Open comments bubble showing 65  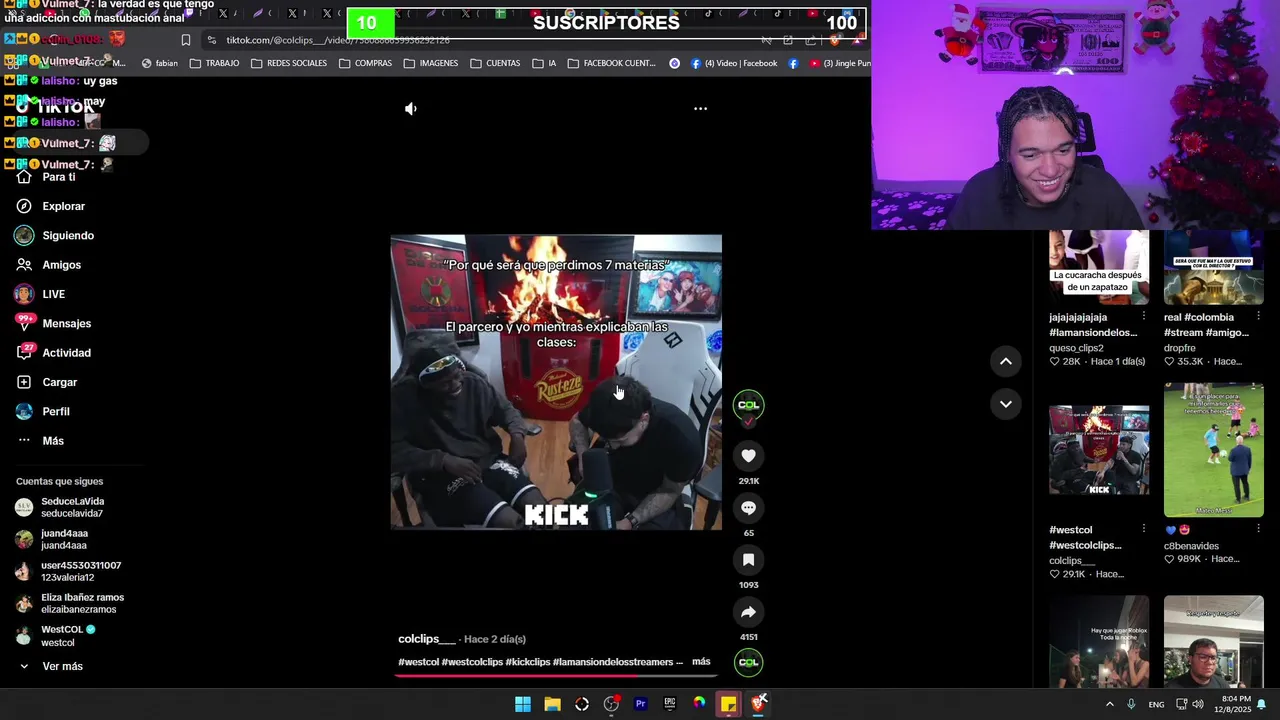click(x=748, y=508)
